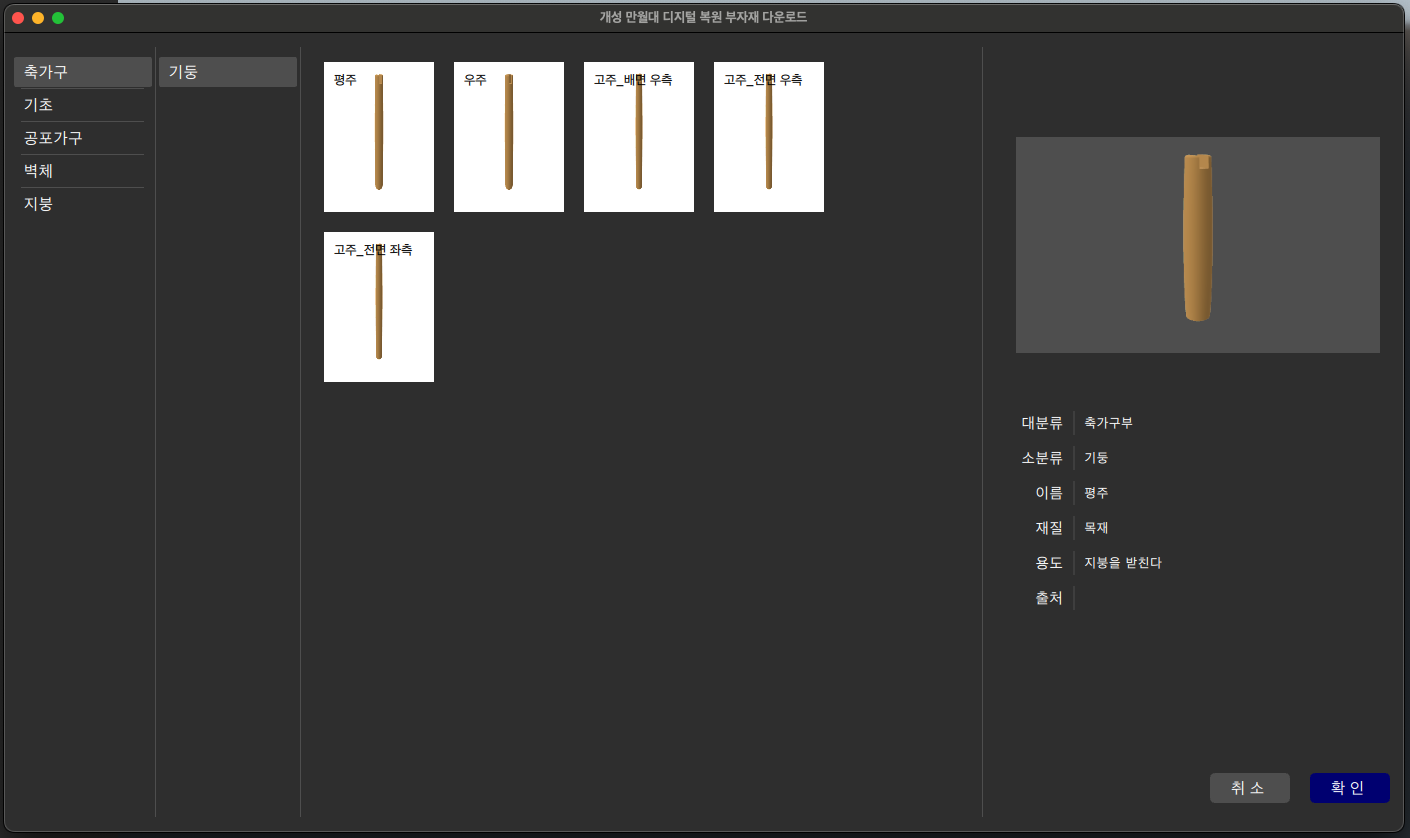The image size is (1410, 838).
Task: Click the 3D column preview image
Action: pos(1197,245)
